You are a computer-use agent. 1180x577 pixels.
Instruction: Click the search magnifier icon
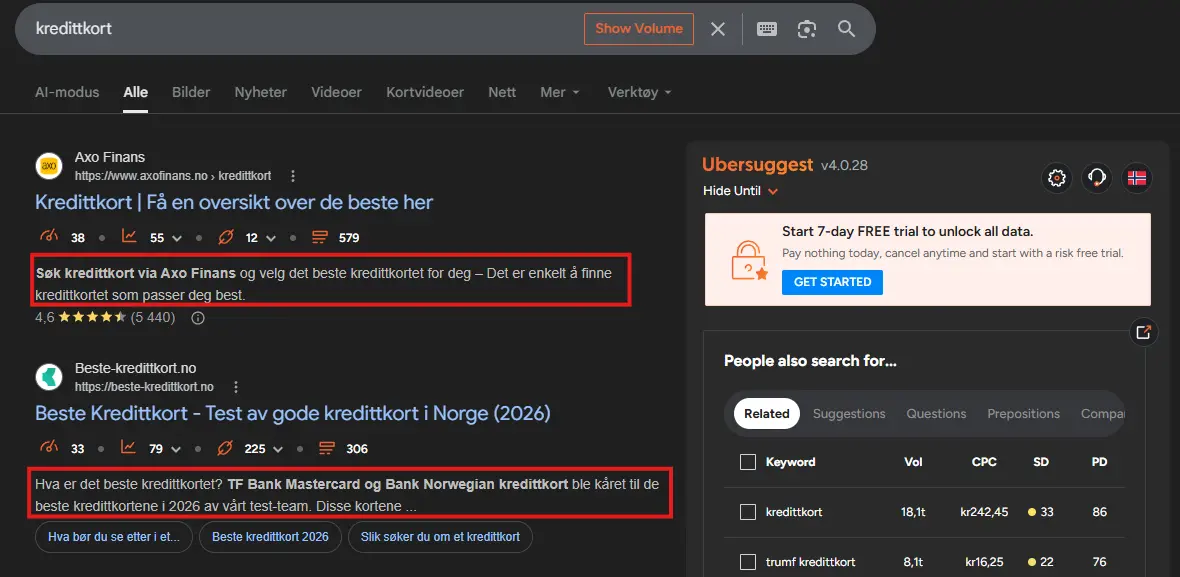[846, 29]
